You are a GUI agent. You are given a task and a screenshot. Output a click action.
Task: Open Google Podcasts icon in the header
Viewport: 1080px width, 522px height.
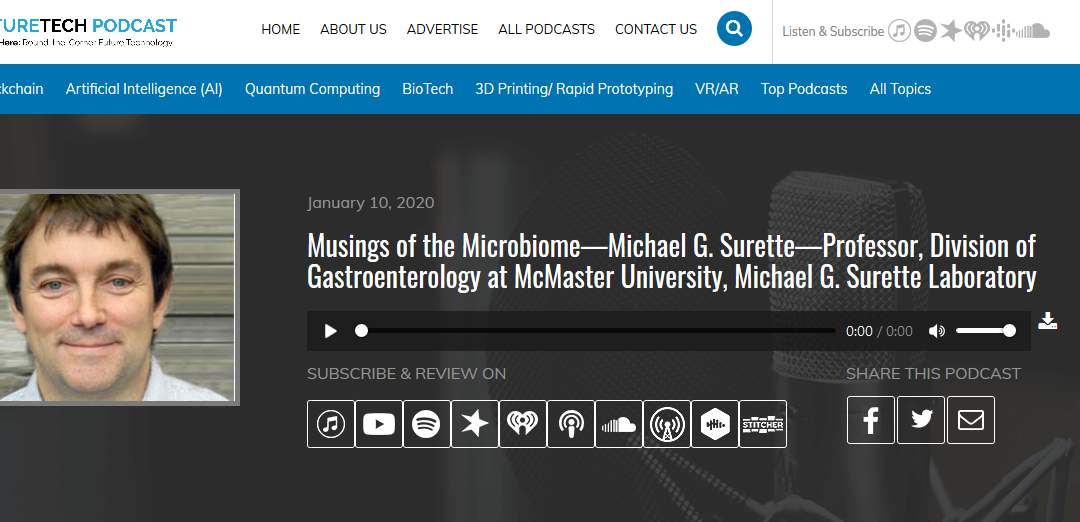pyautogui.click(x=1003, y=30)
